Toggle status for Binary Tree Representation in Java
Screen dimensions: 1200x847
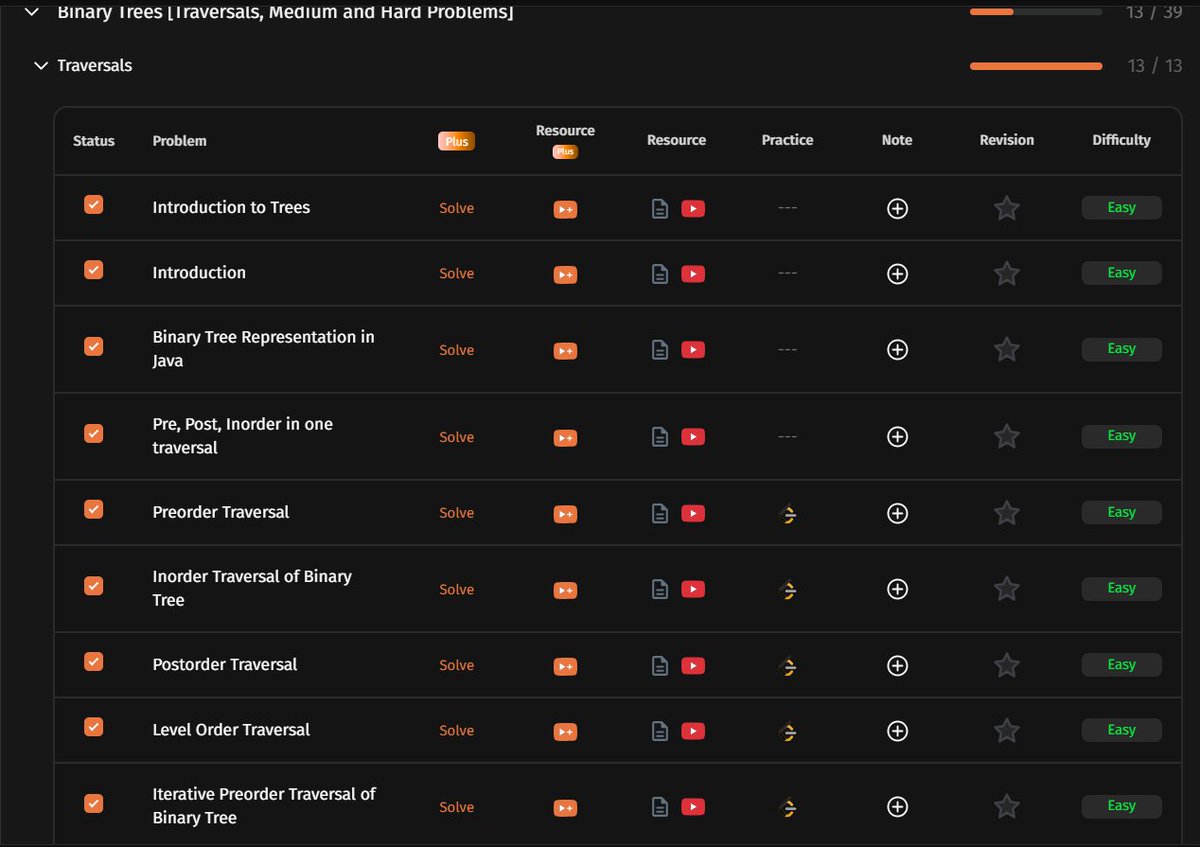pyautogui.click(x=93, y=346)
